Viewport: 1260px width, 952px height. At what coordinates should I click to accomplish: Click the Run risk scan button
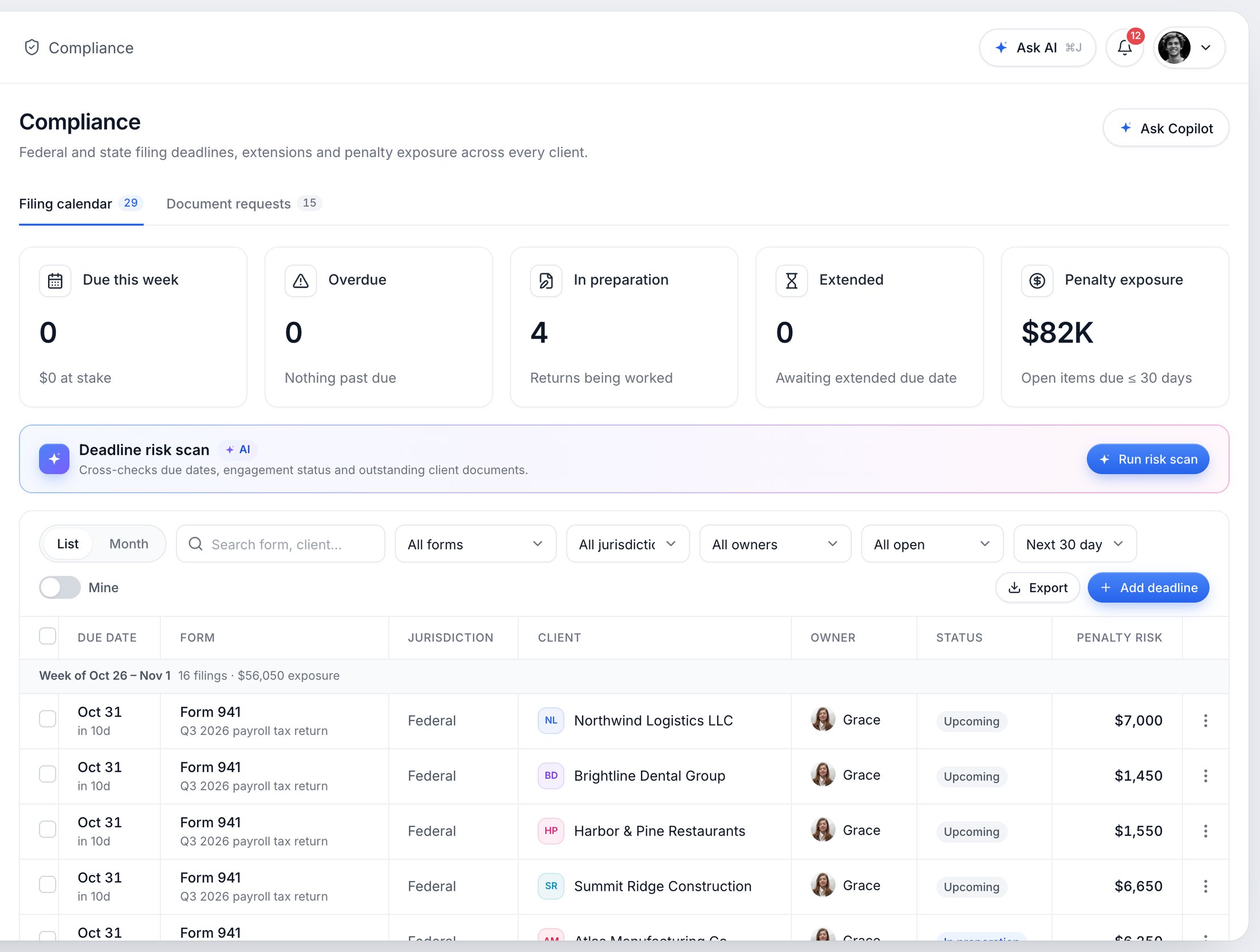point(1148,459)
